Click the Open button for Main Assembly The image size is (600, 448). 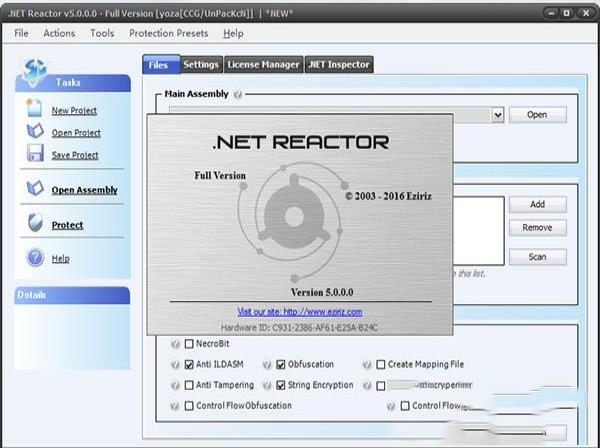click(x=538, y=115)
